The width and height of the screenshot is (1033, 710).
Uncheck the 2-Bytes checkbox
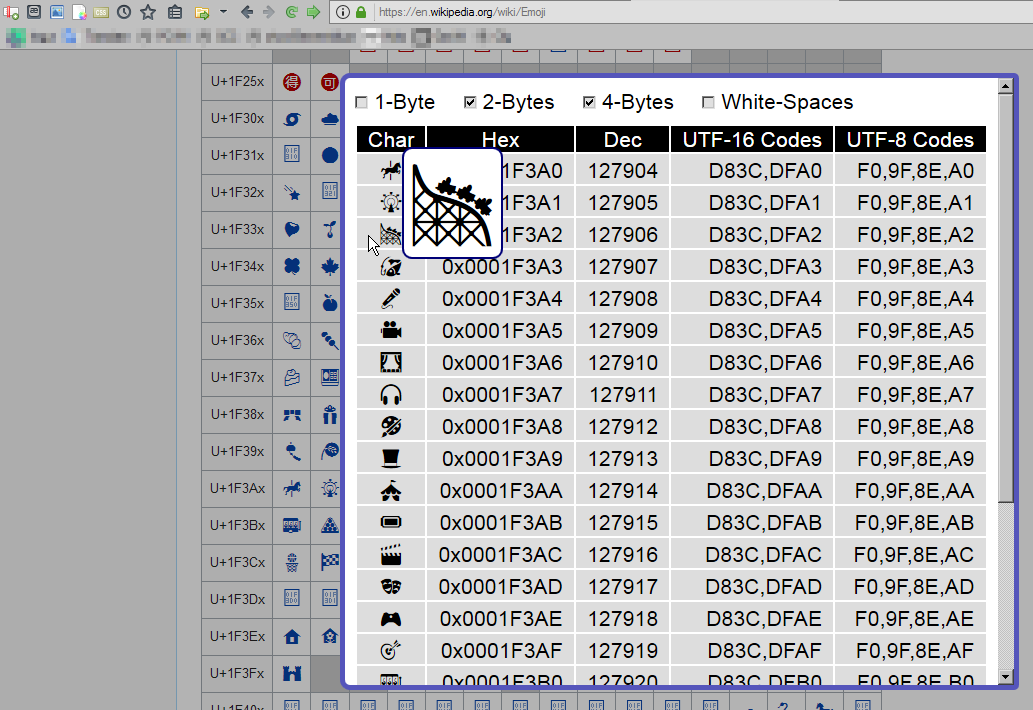click(470, 102)
